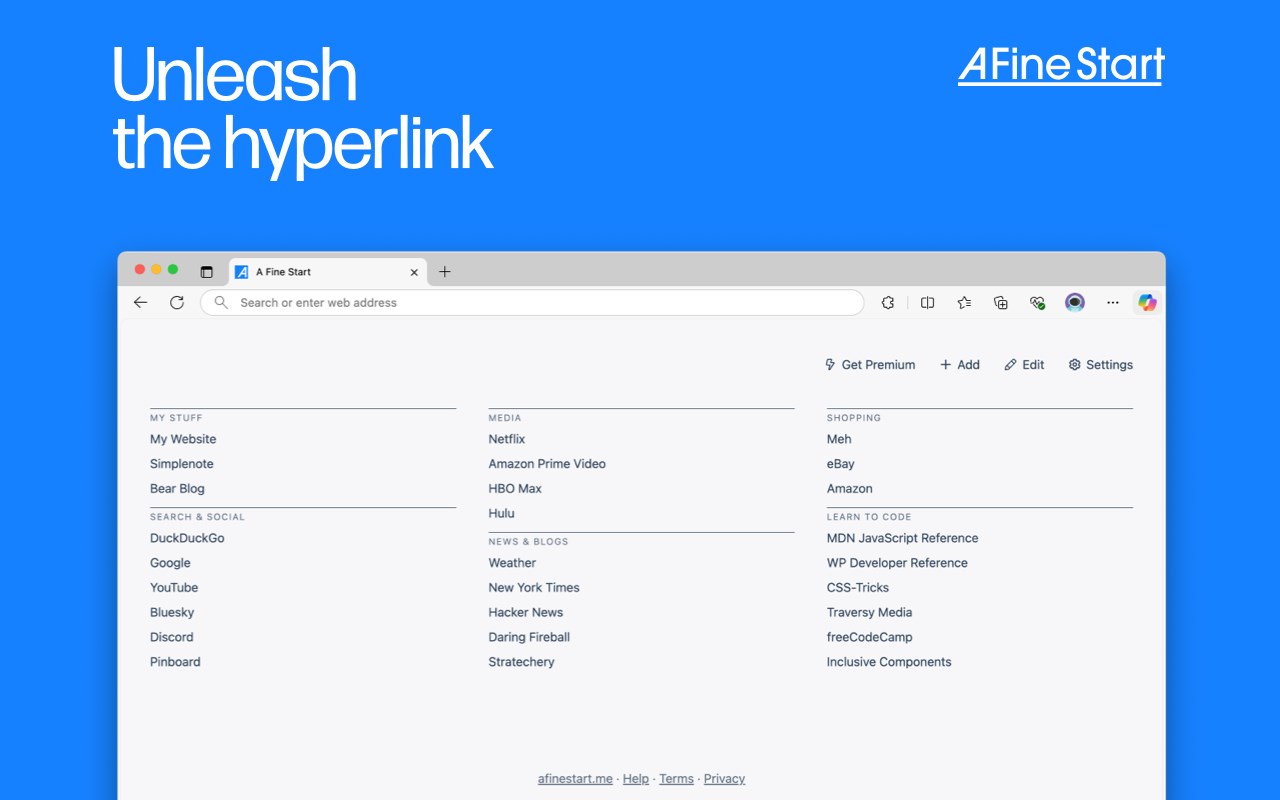Select the A Fine Start tab

pyautogui.click(x=328, y=272)
